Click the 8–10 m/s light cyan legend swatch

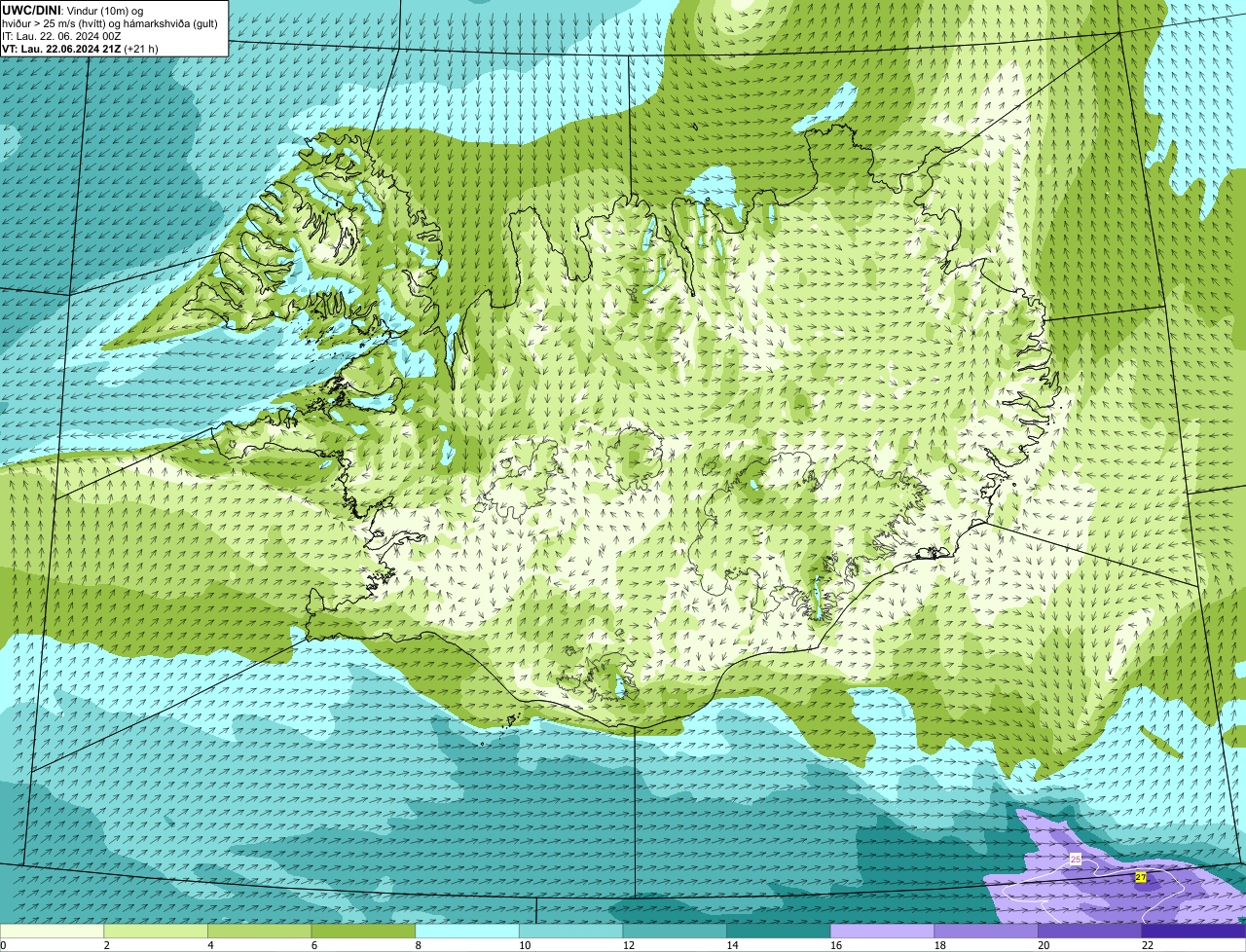point(467,931)
